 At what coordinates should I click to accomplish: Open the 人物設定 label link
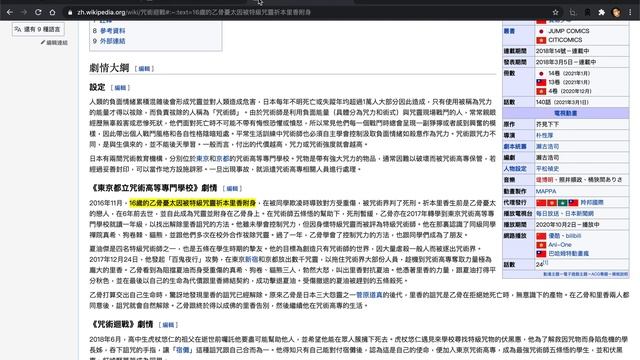click(x=515, y=169)
